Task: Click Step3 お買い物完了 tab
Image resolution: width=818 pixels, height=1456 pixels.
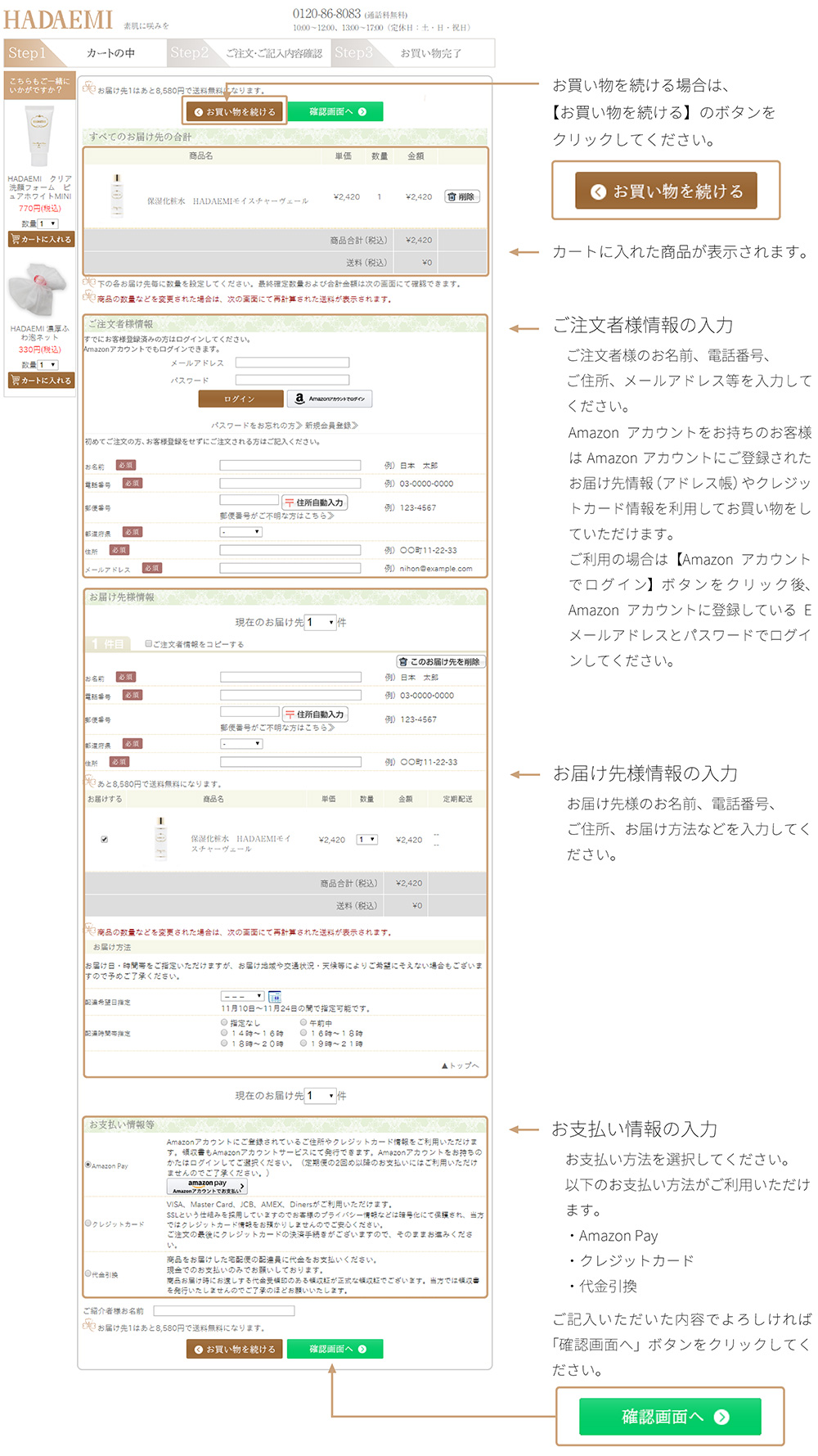Action: [413, 52]
